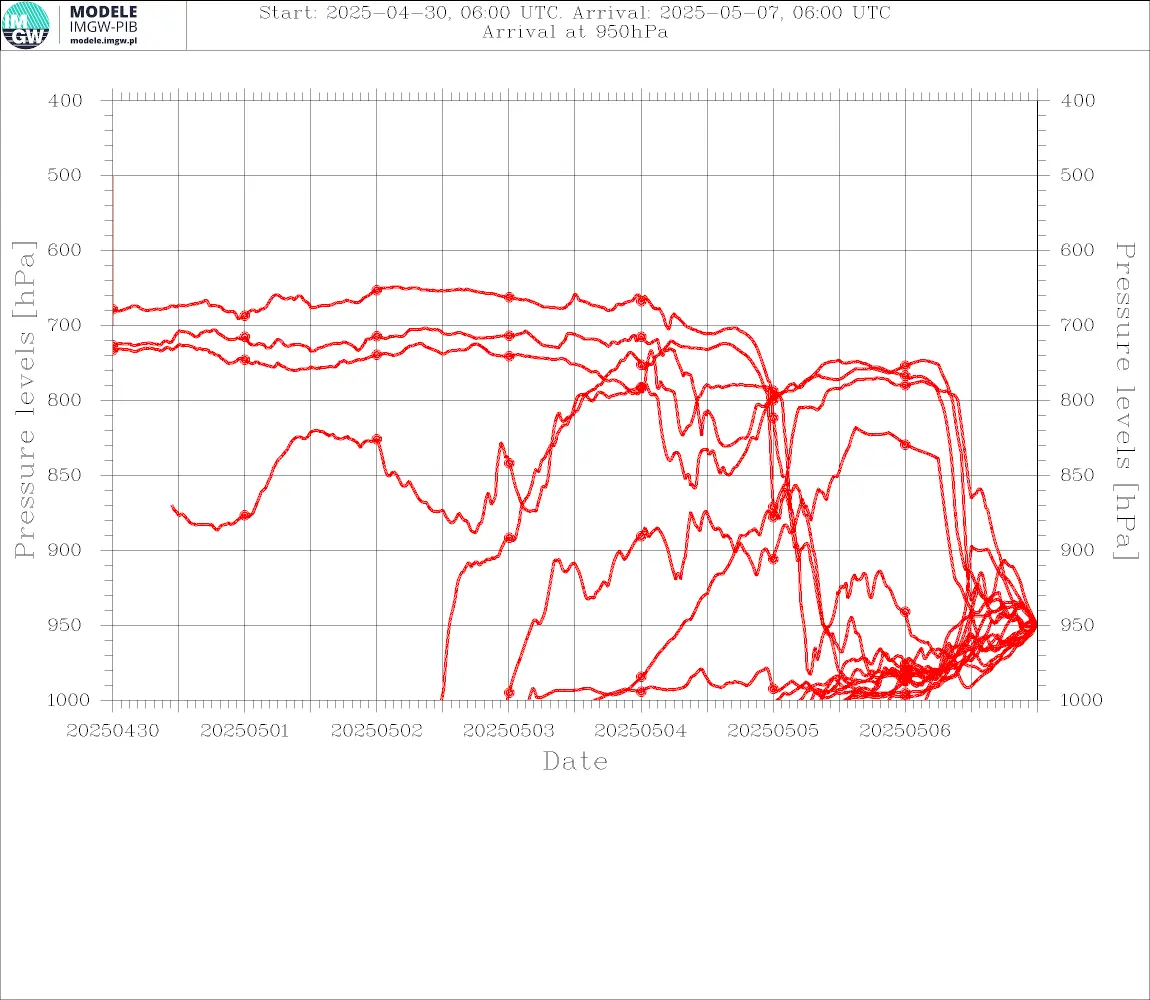1150x1000 pixels.
Task: Click the right axis 600 label
Action: click(1078, 250)
